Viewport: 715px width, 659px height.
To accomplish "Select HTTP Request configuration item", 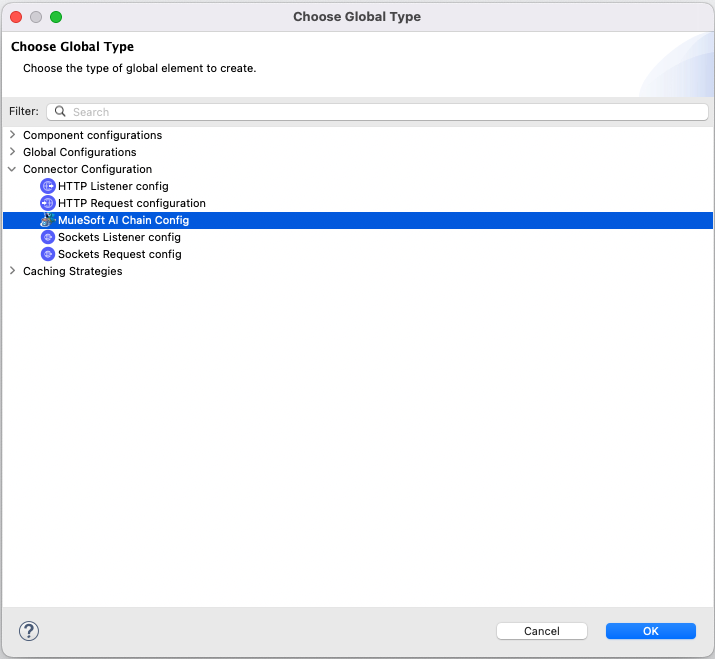I will (x=131, y=203).
